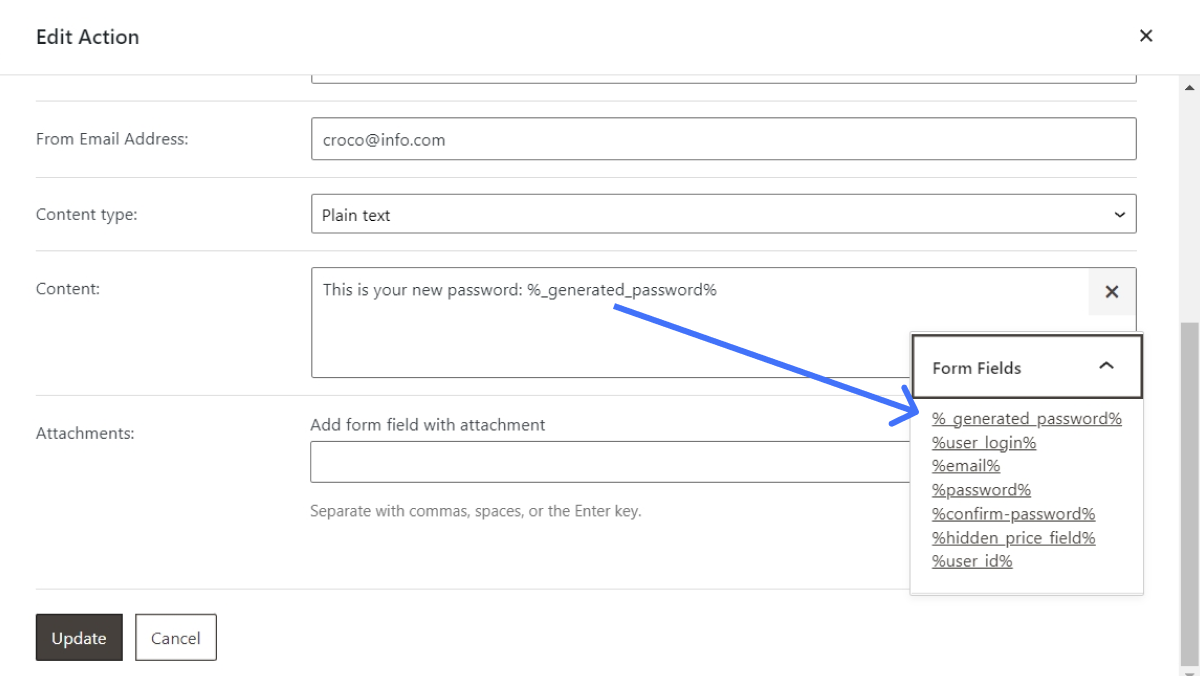Insert the %user_login% macro
This screenshot has height=676, width=1200.
click(x=983, y=443)
